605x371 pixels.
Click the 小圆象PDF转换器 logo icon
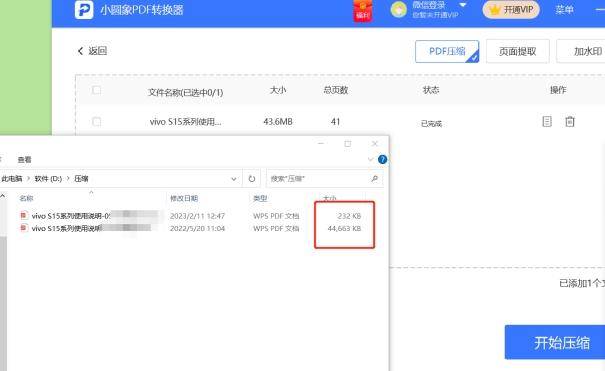click(84, 10)
